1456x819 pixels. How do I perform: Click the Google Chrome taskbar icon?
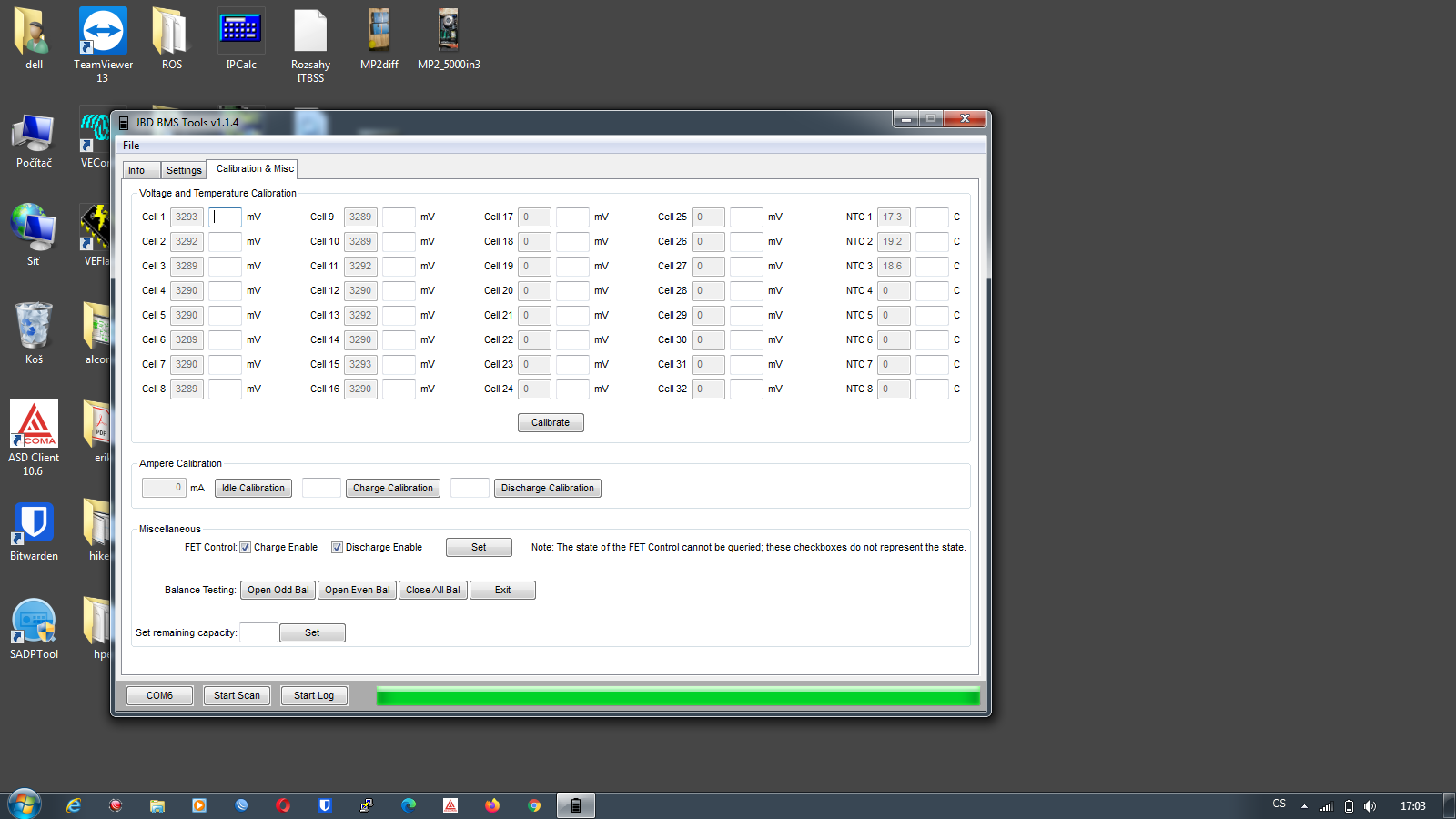click(534, 805)
